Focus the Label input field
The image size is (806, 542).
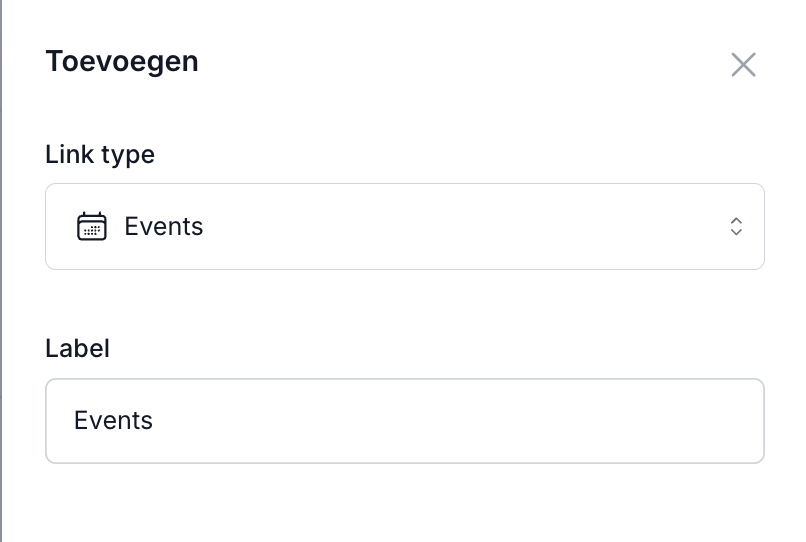pos(404,420)
